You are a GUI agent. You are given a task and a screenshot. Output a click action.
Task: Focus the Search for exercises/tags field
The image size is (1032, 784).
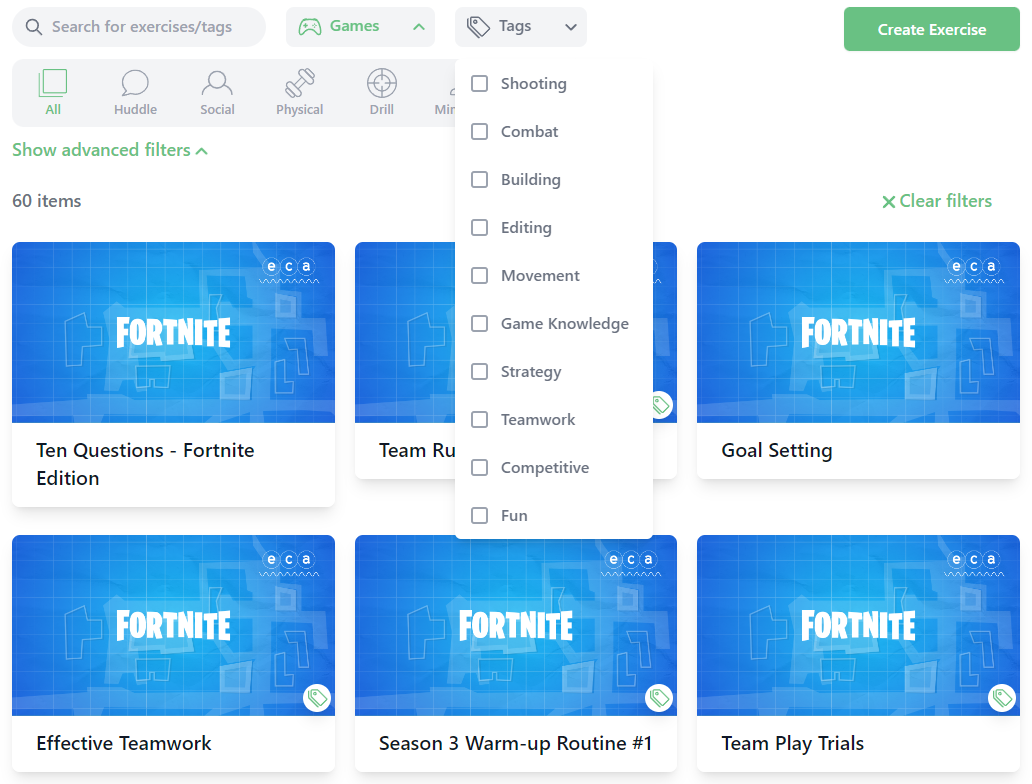pyautogui.click(x=139, y=27)
